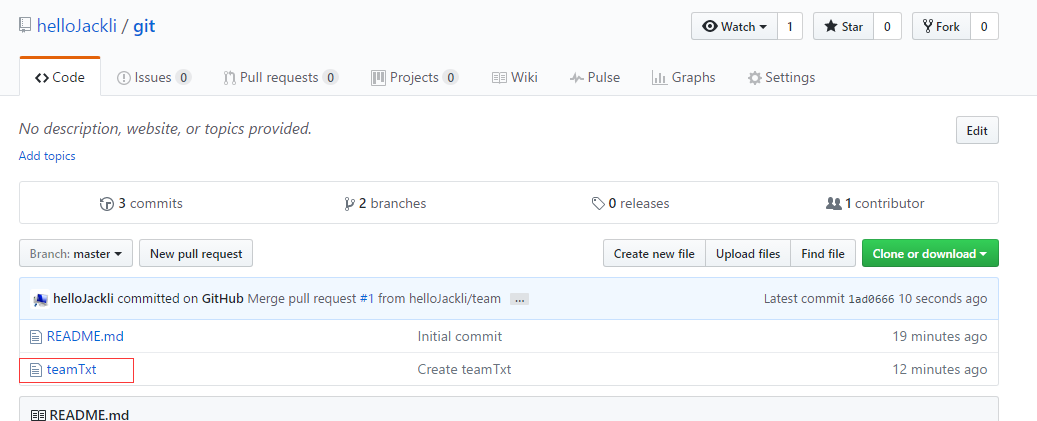
Task: Click the stargazers count 0
Action: [887, 26]
